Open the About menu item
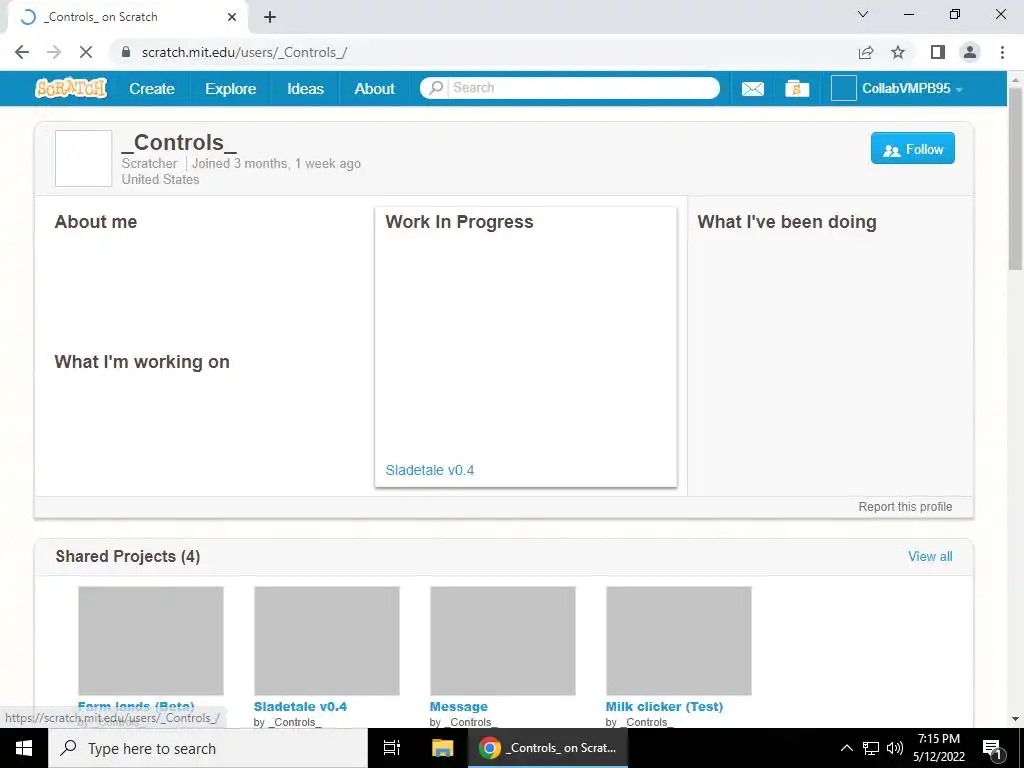1024x768 pixels. (375, 88)
